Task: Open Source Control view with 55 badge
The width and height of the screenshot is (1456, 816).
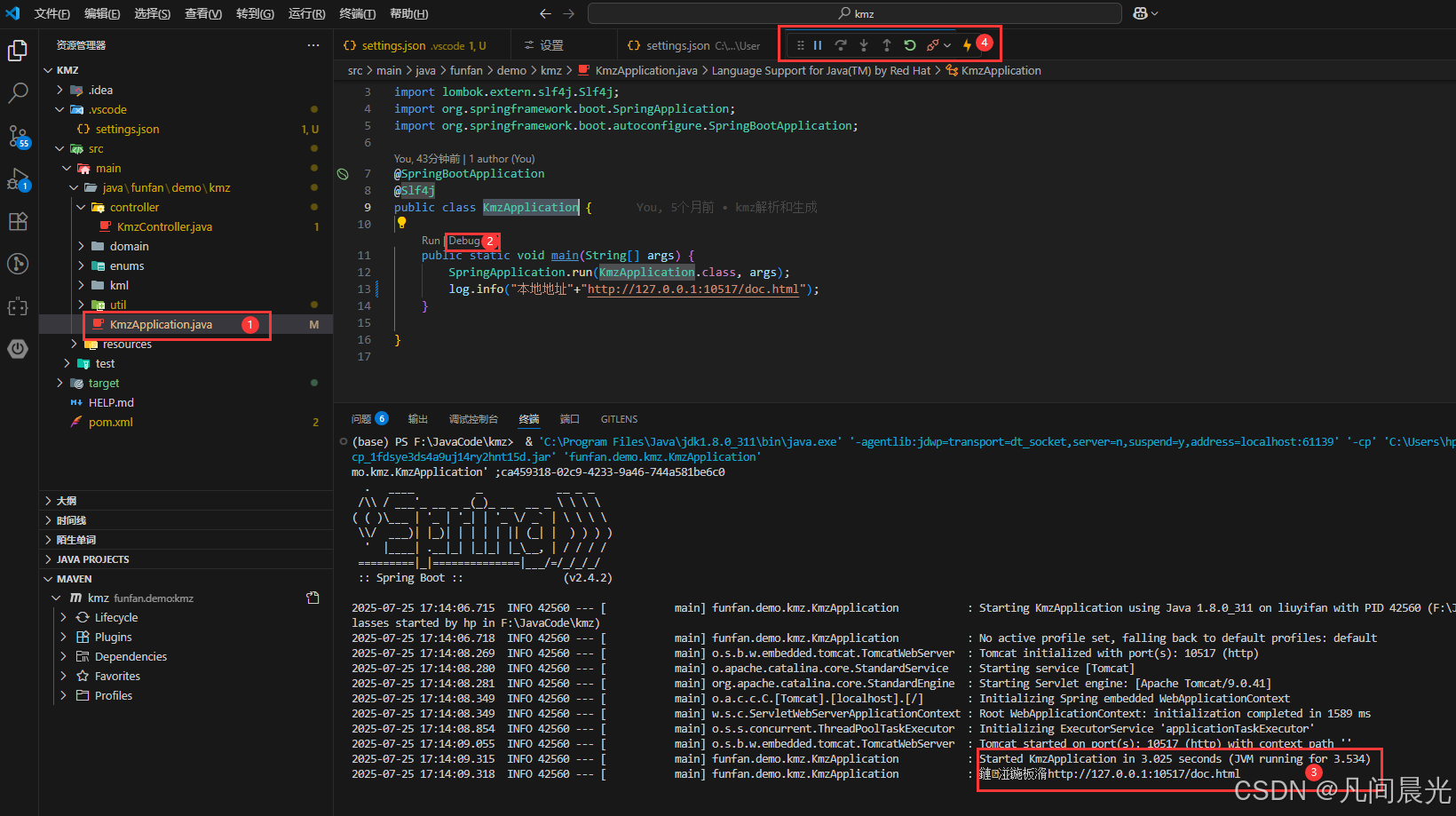Action: (x=18, y=136)
